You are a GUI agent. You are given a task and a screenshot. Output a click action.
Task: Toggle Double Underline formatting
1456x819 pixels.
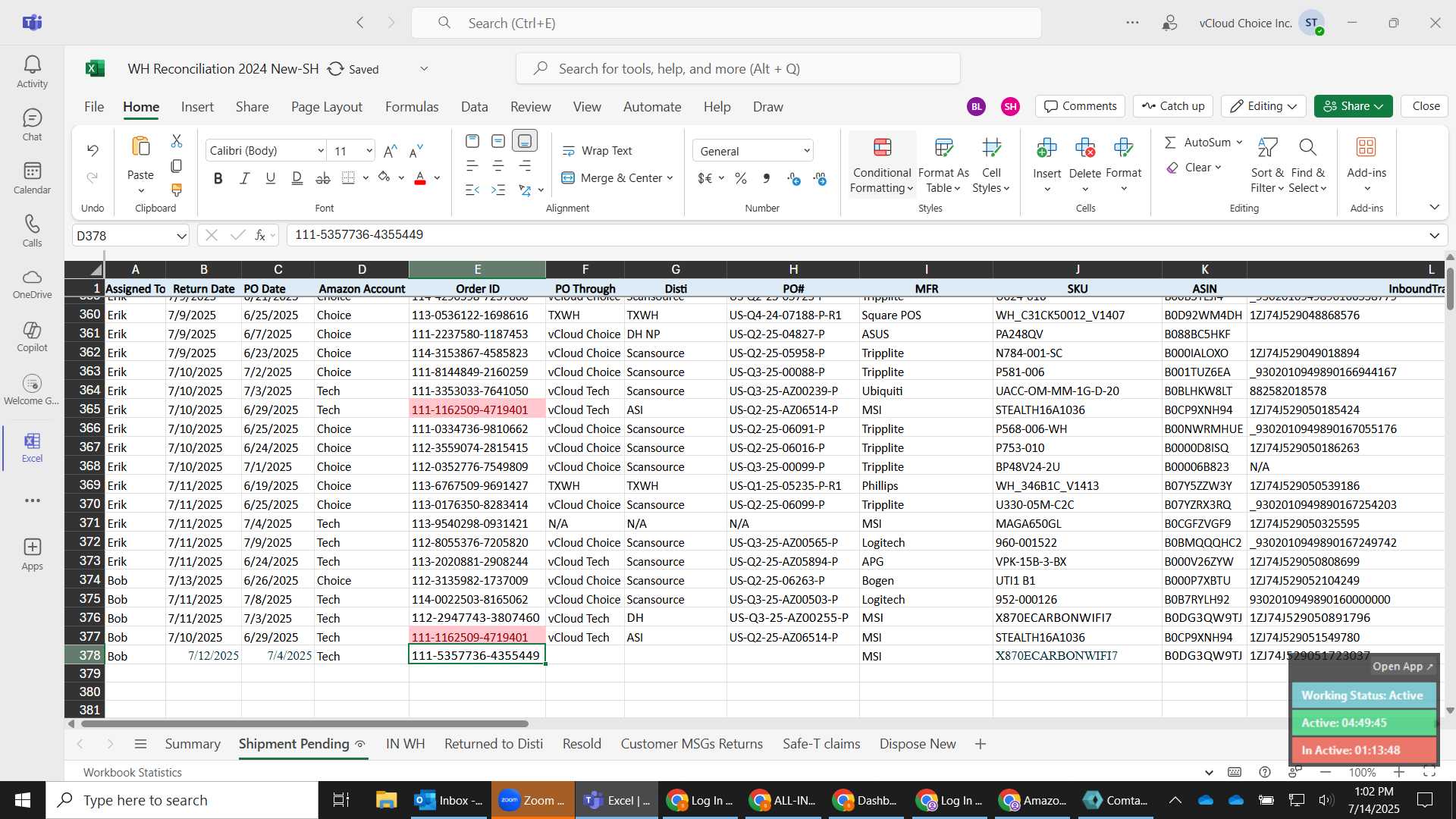[297, 178]
